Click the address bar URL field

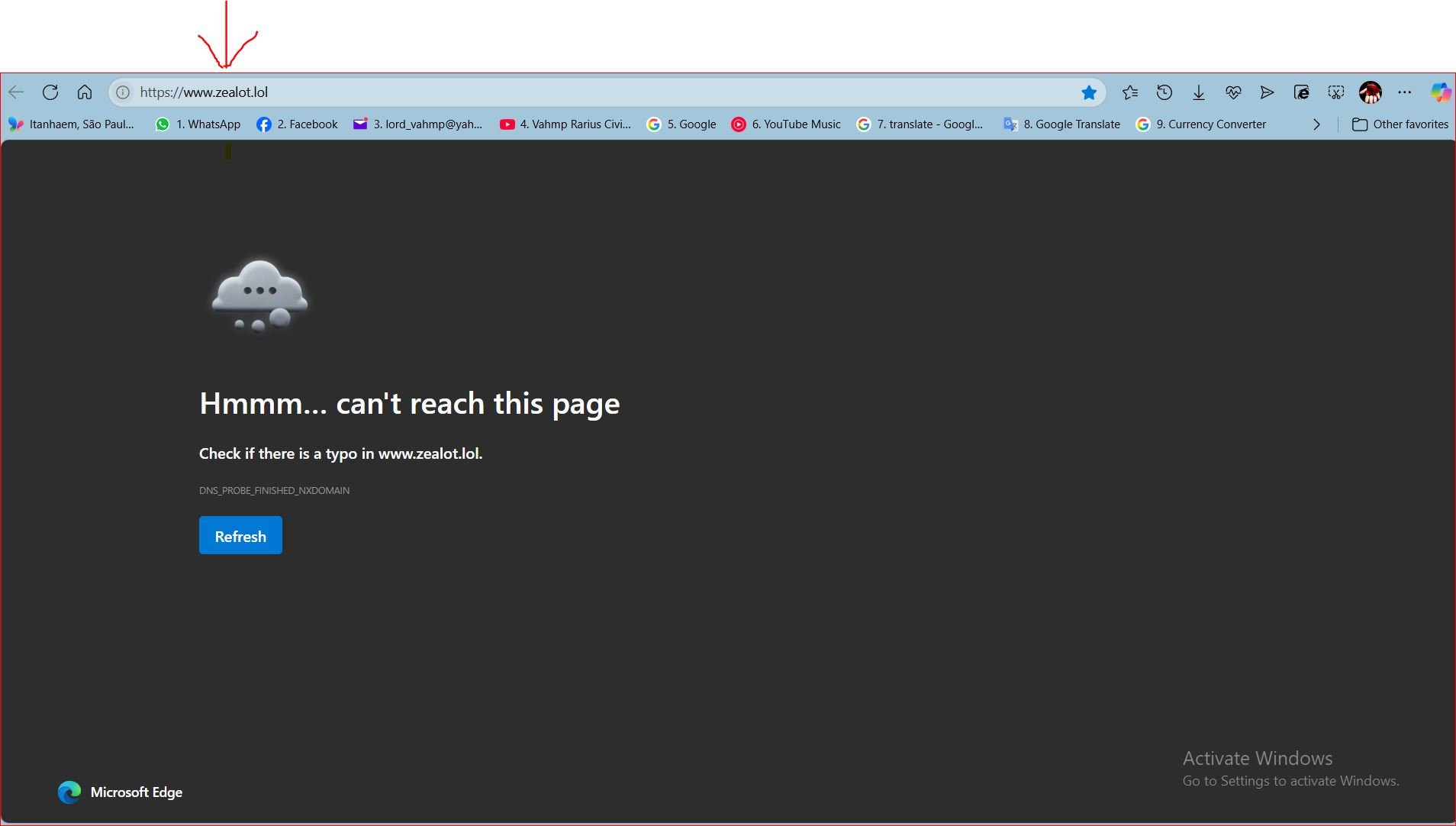point(607,92)
